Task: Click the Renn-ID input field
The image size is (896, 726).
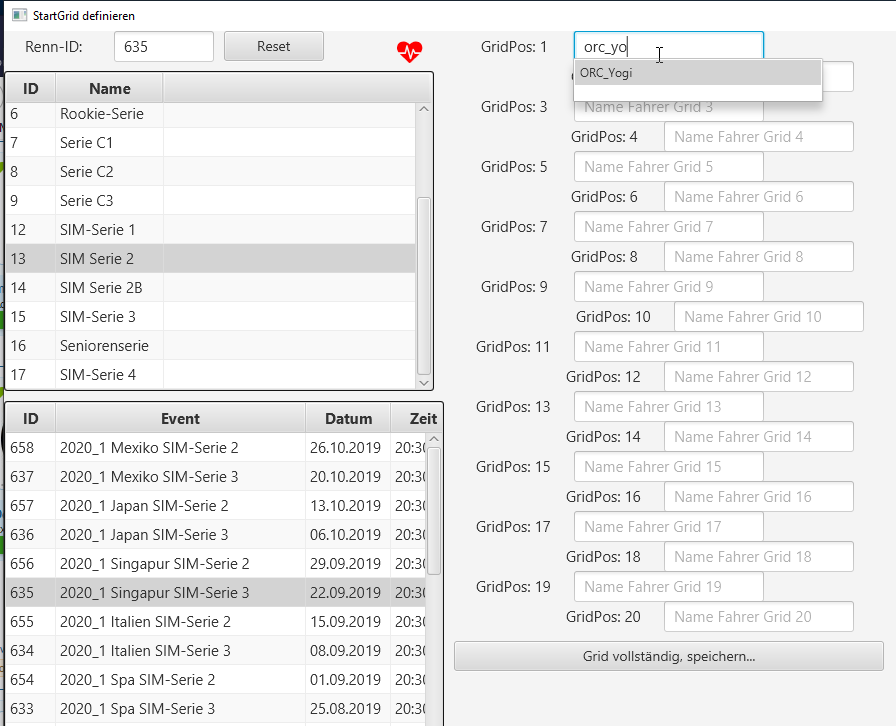Action: 163,46
